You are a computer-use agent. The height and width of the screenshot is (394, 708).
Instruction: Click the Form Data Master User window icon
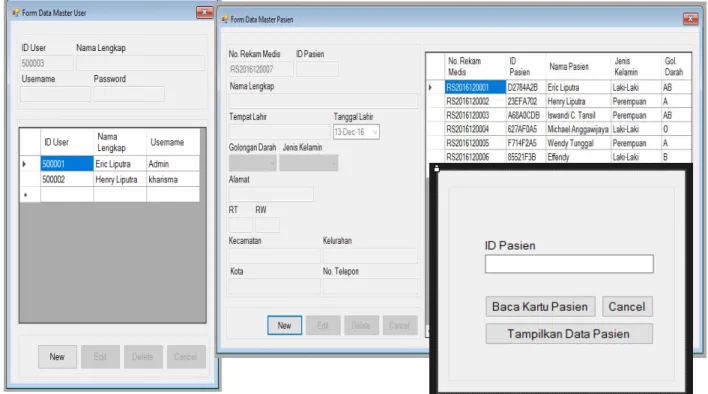click(16, 13)
